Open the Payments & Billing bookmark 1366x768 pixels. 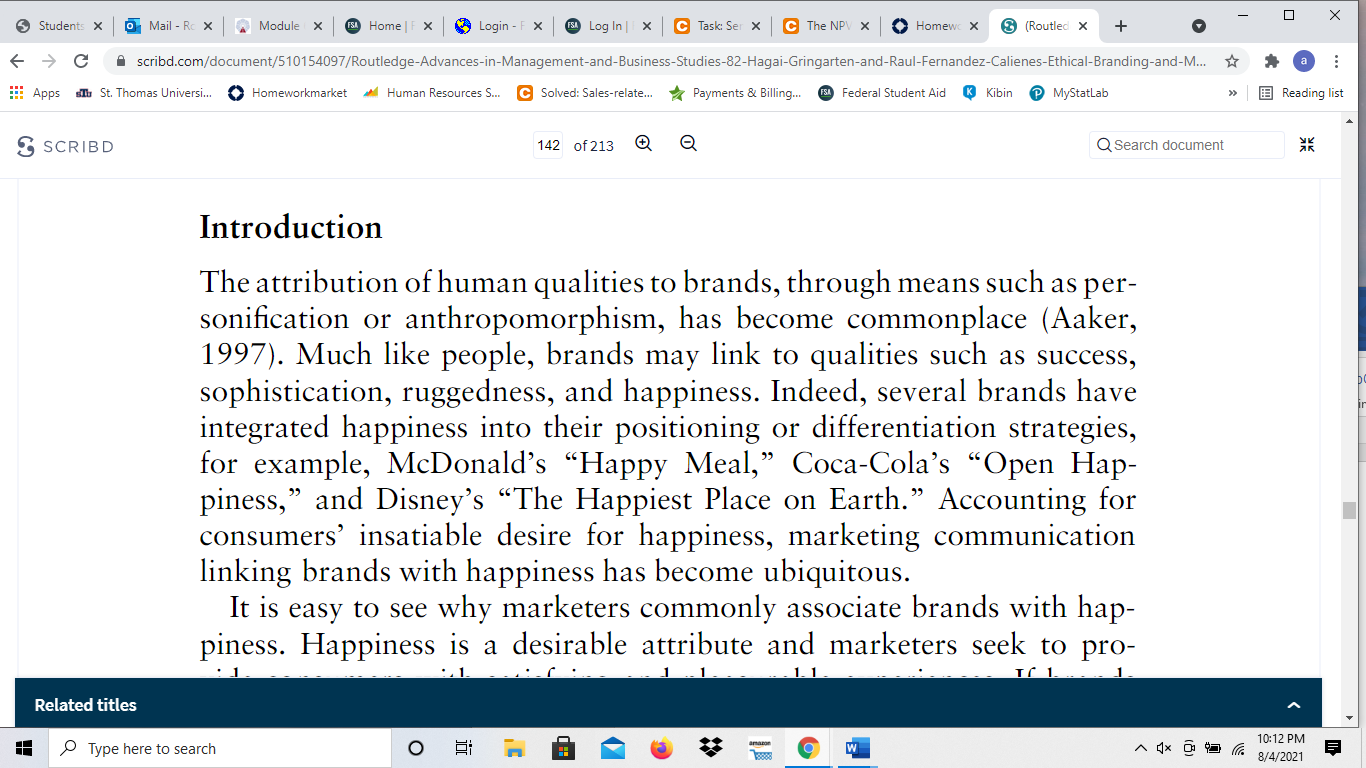tap(735, 93)
